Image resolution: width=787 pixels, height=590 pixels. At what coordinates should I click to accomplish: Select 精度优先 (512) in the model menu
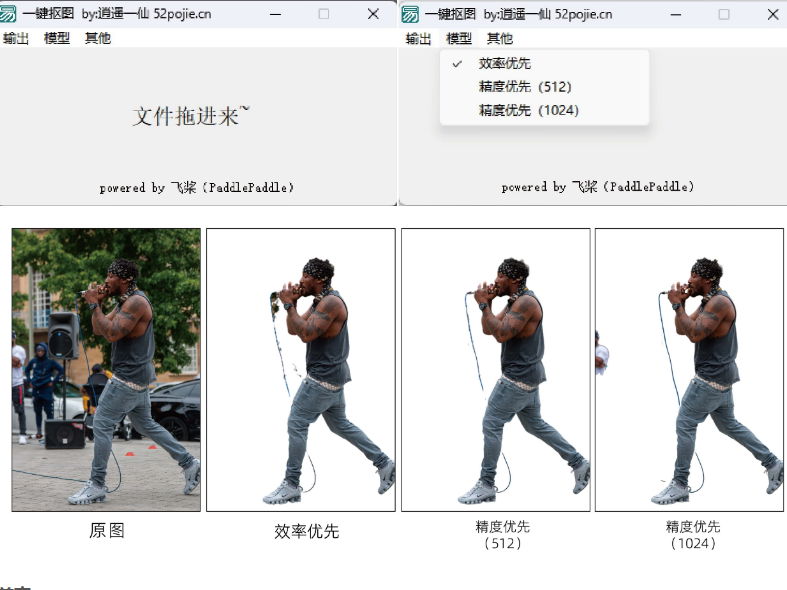click(x=525, y=86)
